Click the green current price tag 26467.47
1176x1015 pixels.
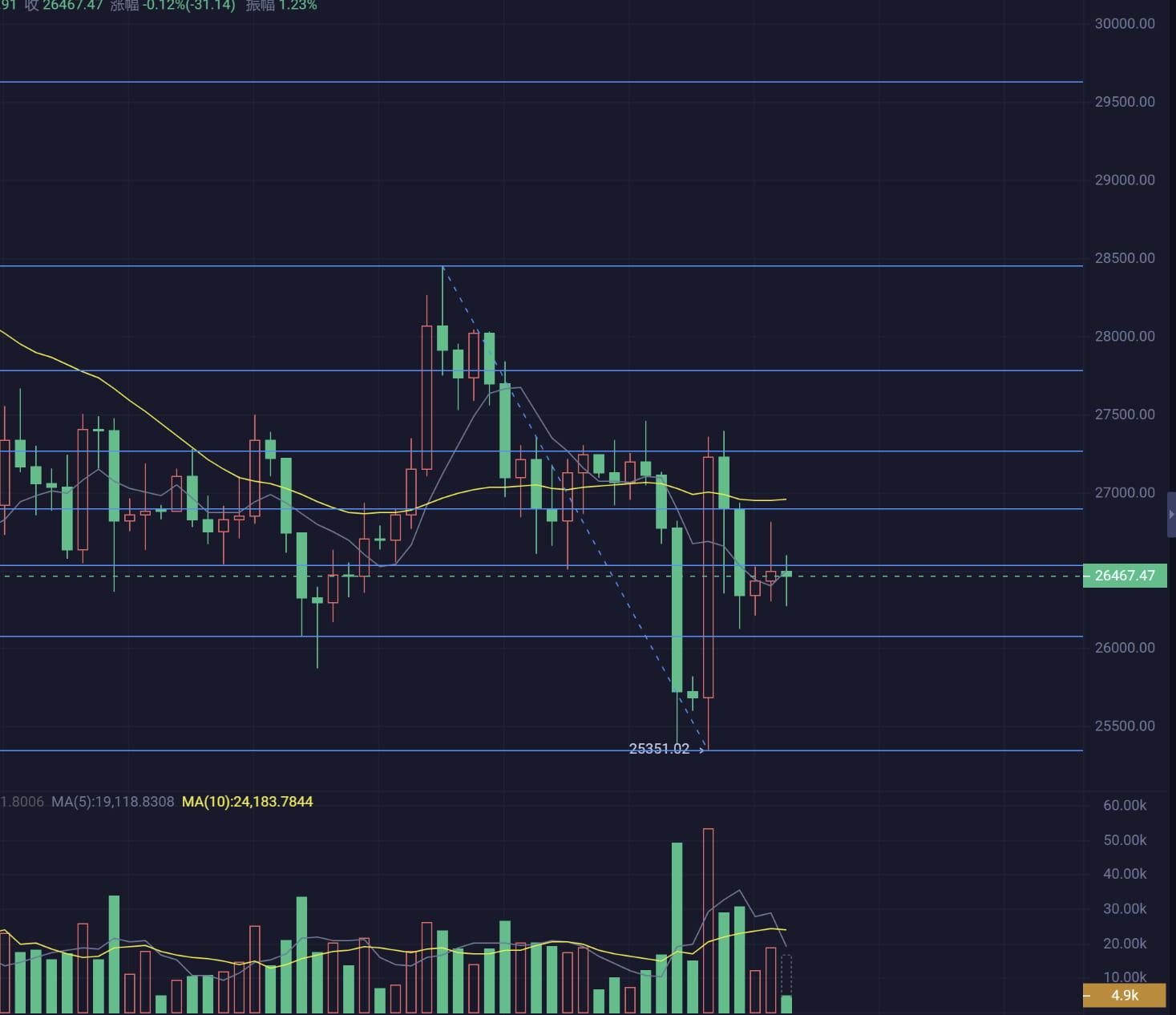pos(1124,576)
